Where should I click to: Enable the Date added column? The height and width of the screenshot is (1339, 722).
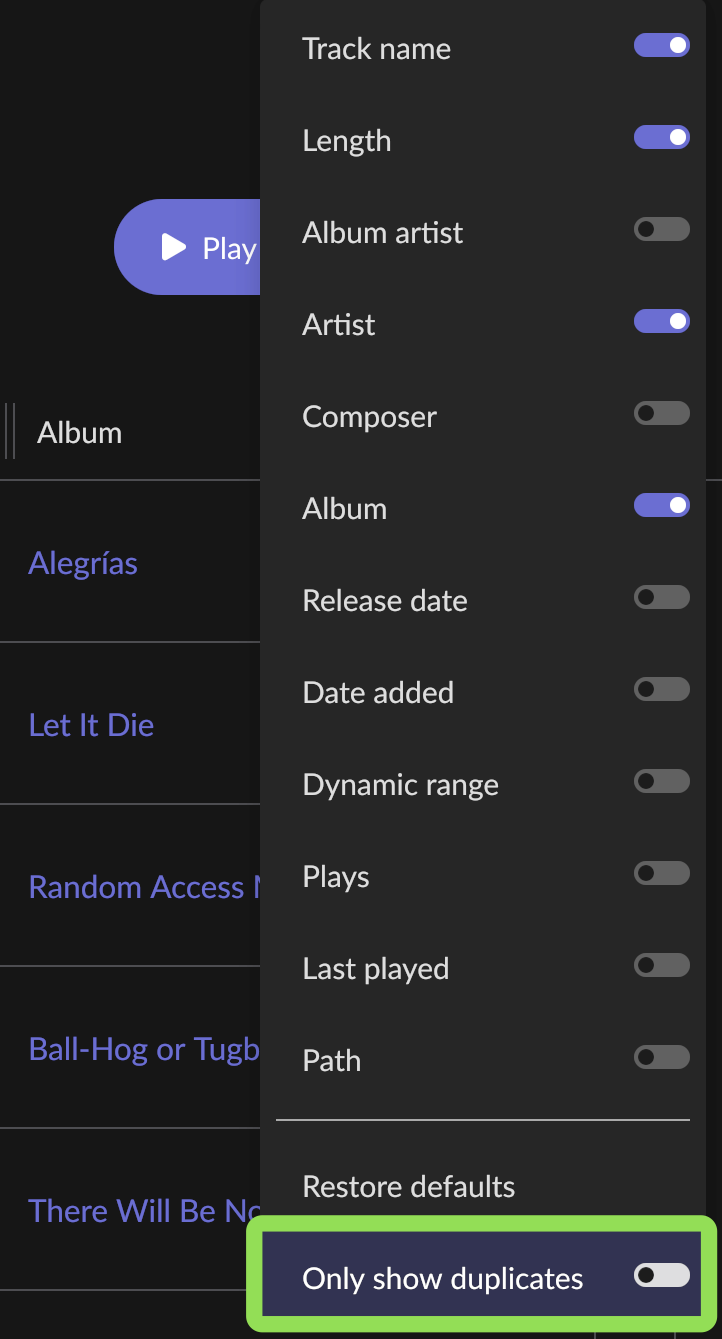(661, 690)
